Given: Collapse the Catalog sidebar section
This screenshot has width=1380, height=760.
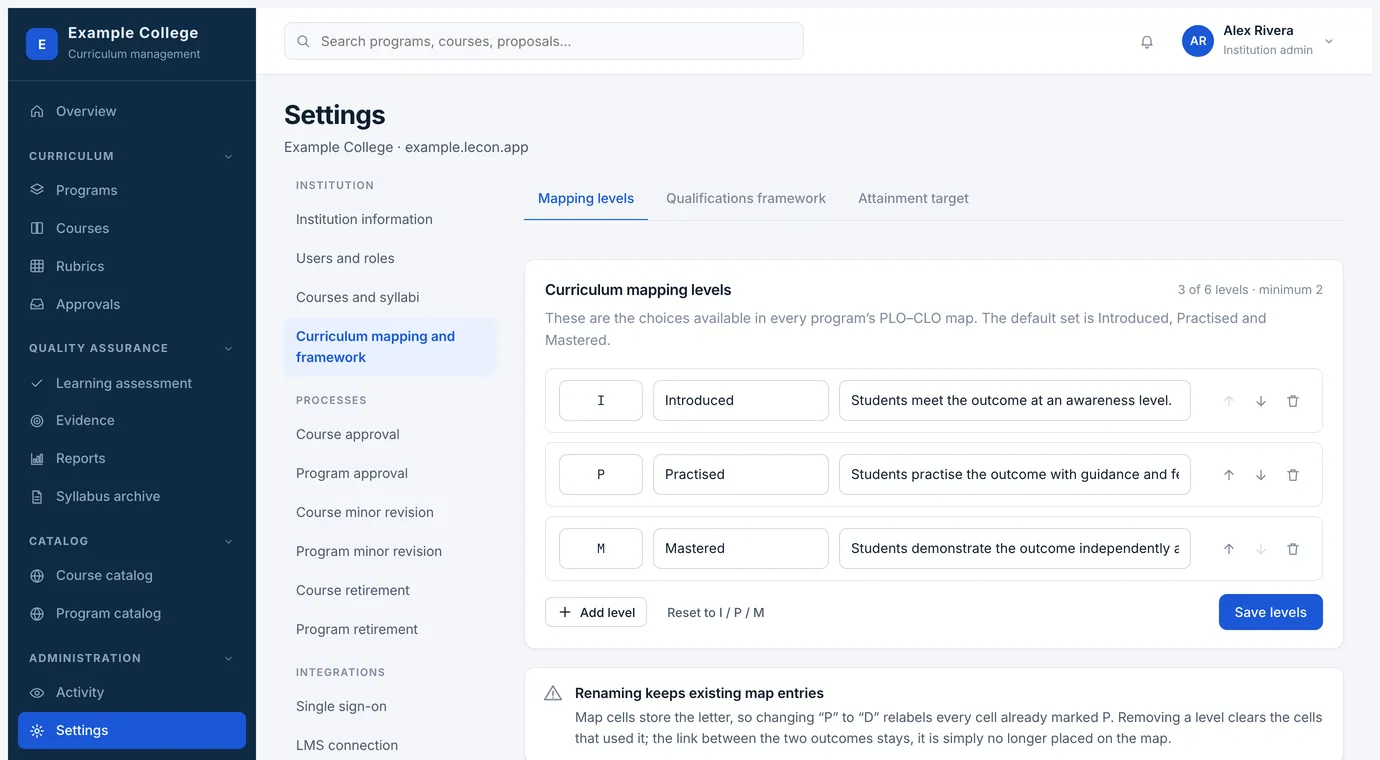Looking at the screenshot, I should click(x=229, y=542).
